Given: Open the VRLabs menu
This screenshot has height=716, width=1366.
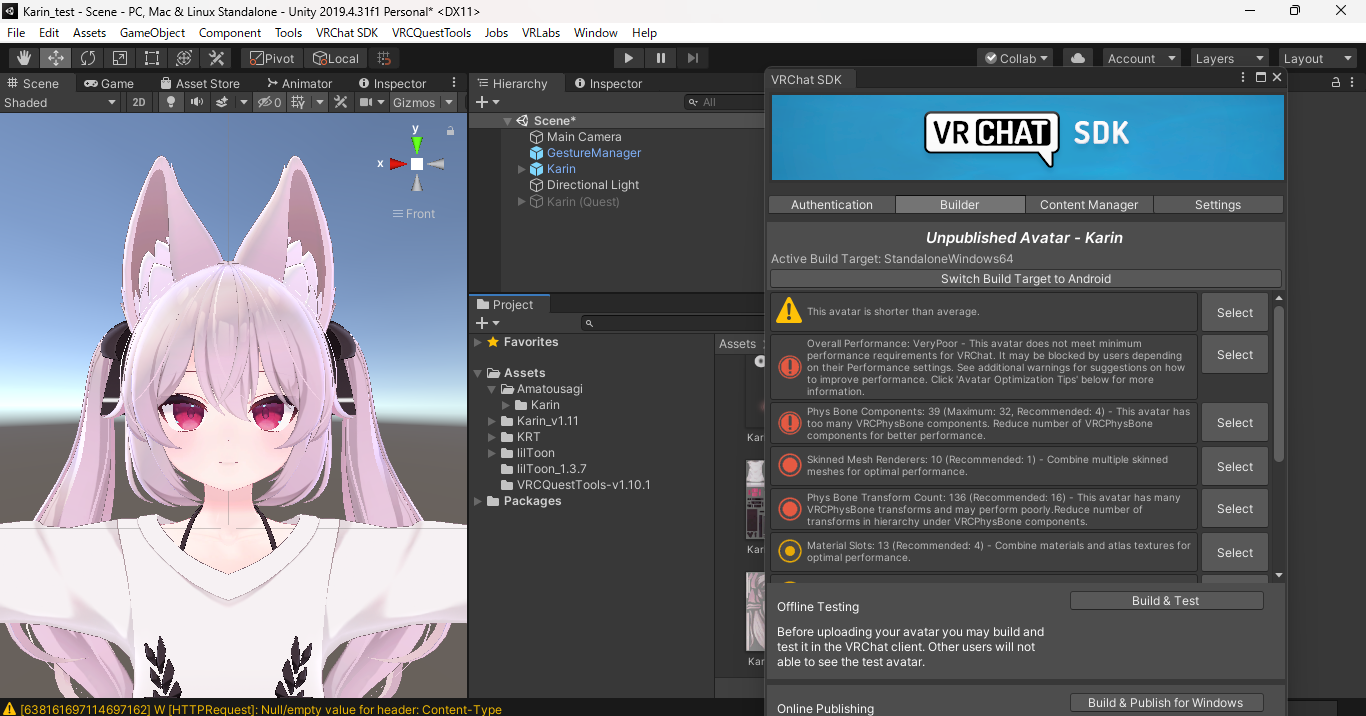Looking at the screenshot, I should pos(541,32).
